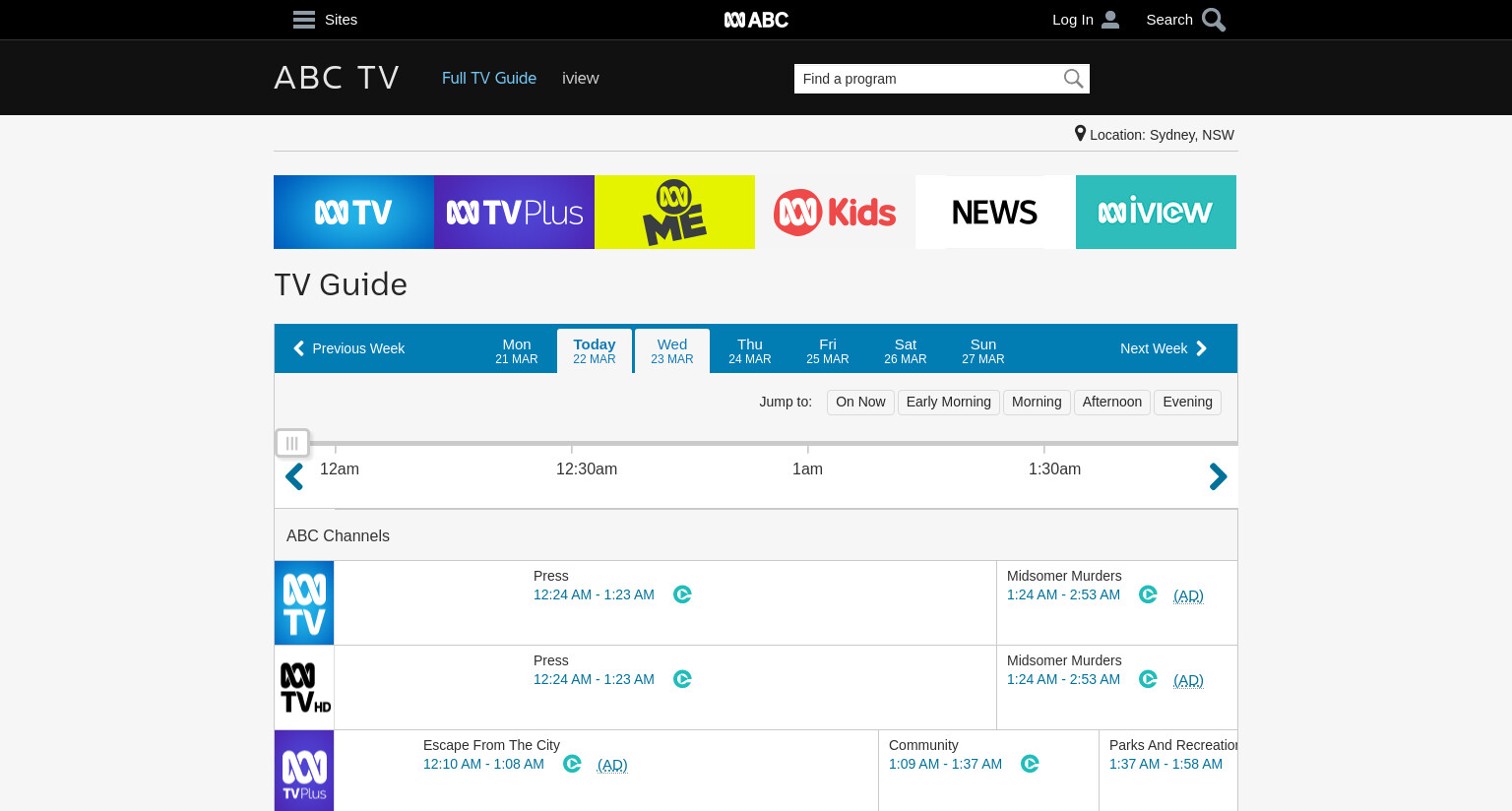This screenshot has height=811, width=1512.
Task: Click the Log In text link
Action: click(1073, 20)
